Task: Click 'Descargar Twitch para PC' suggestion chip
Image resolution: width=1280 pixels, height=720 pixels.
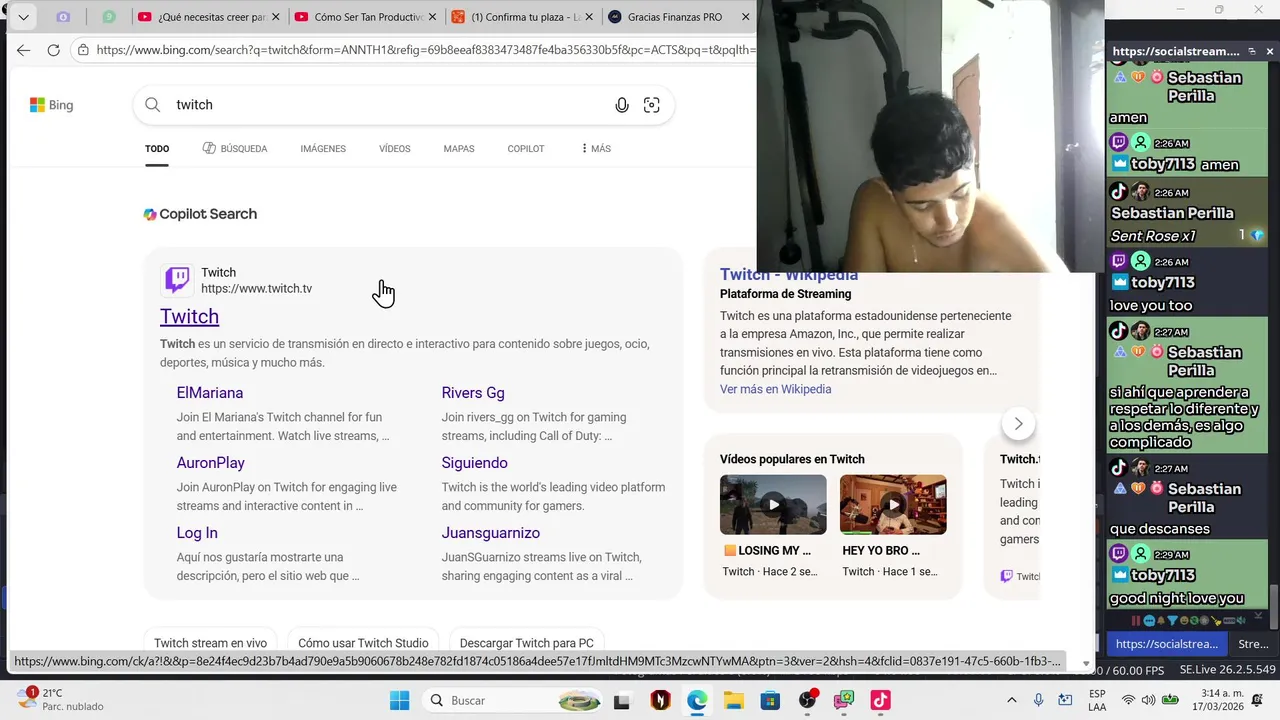Action: pos(526,642)
